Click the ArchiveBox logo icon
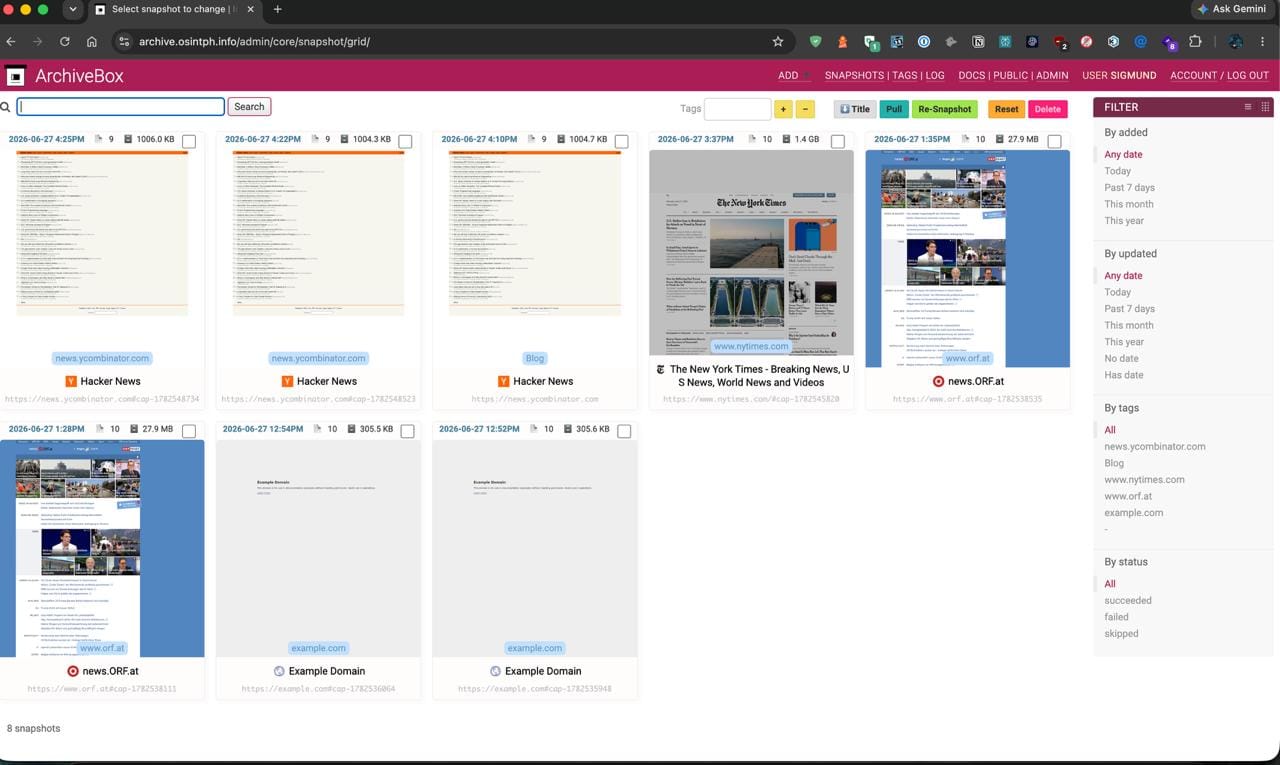 pos(15,76)
